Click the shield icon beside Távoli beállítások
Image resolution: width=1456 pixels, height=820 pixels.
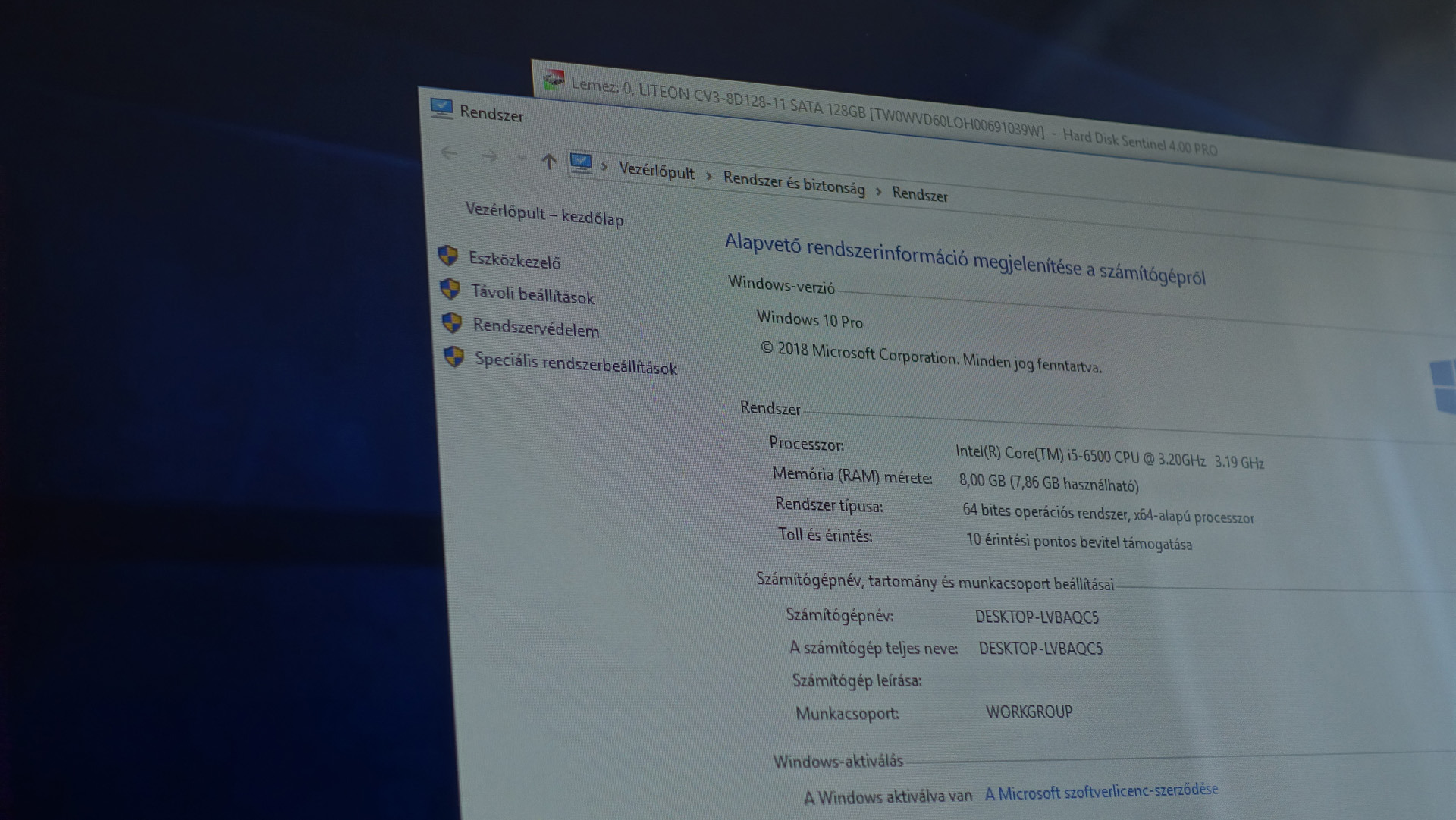point(450,289)
